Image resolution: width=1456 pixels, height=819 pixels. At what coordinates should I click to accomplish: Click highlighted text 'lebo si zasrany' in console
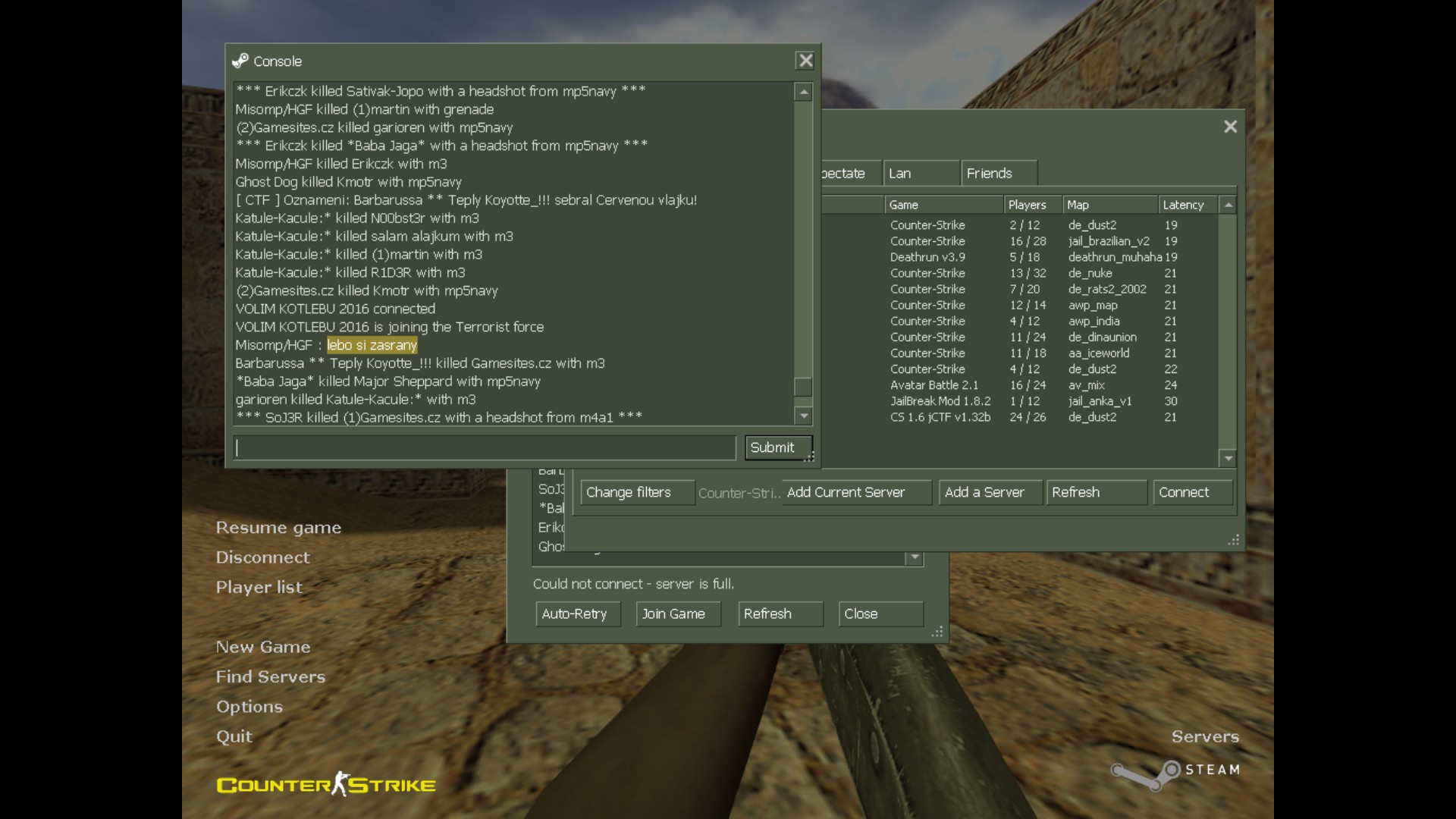372,345
